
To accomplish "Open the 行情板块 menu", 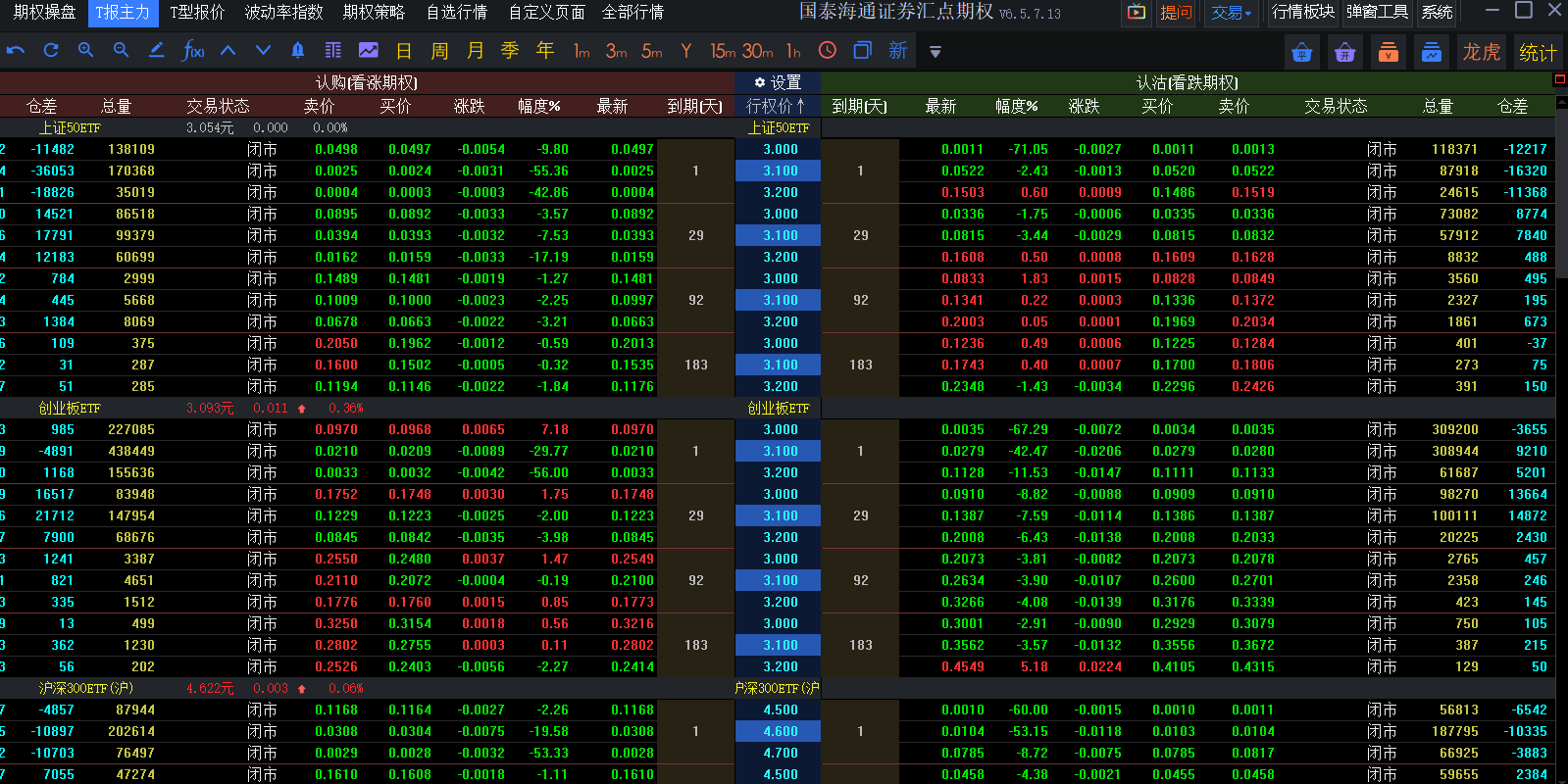I will tap(1303, 12).
